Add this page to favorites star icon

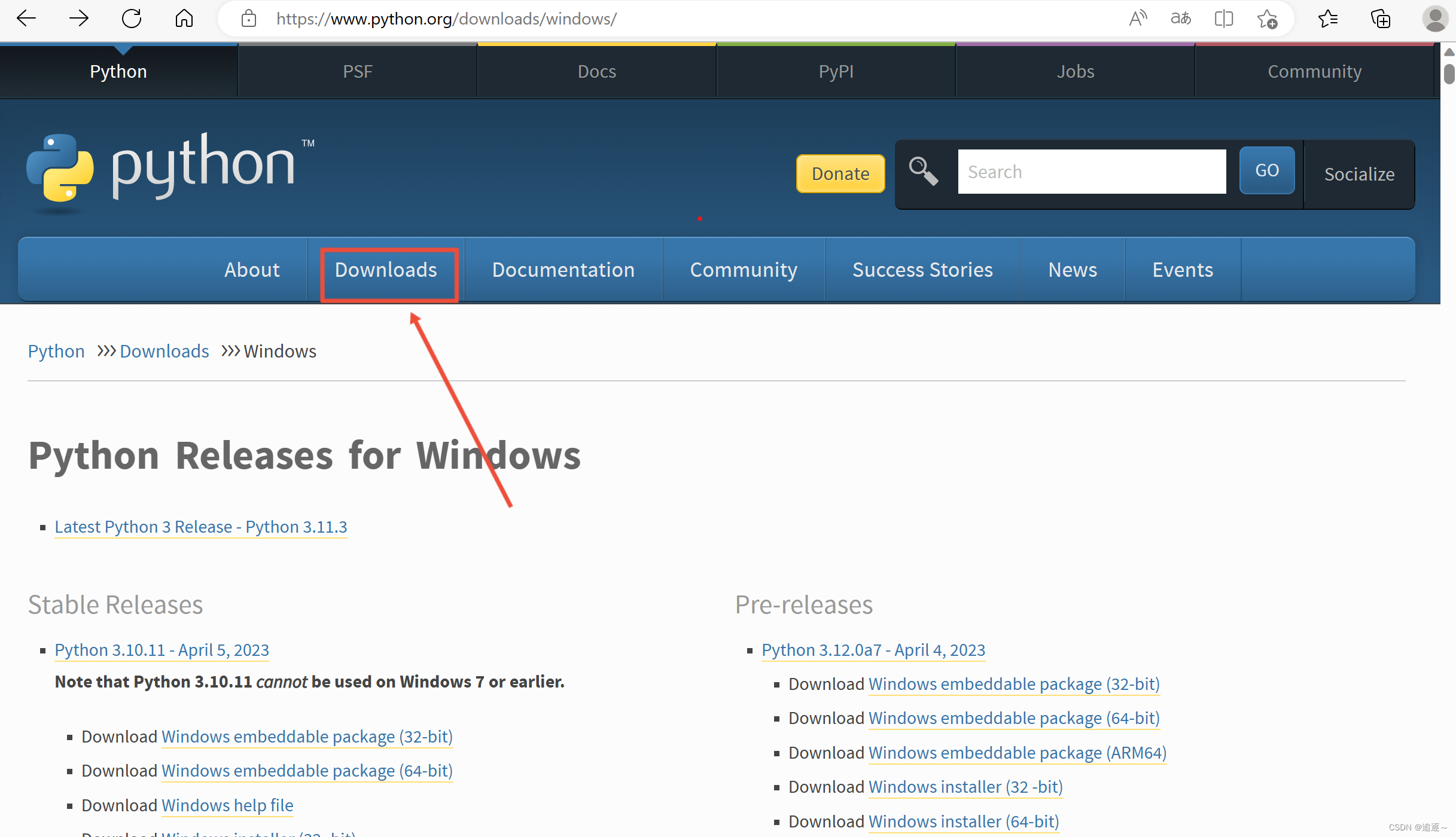(x=1267, y=19)
